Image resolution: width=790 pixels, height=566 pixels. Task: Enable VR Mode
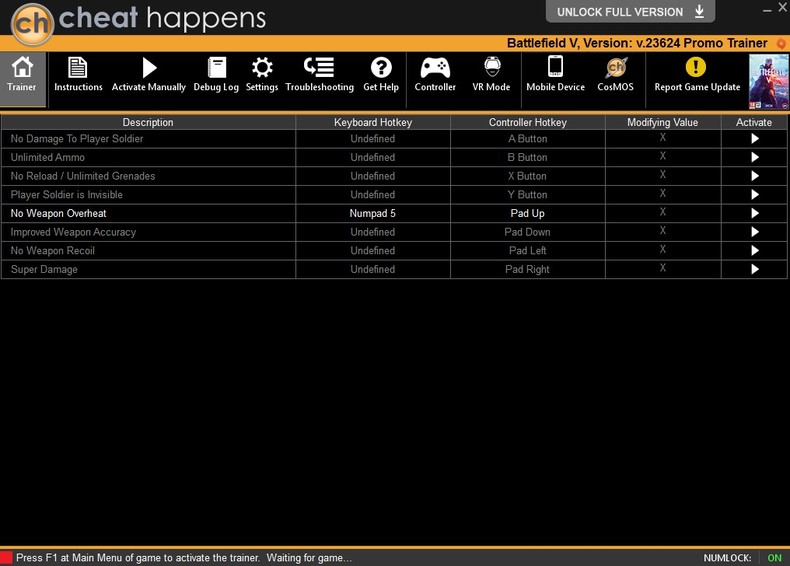pos(491,68)
